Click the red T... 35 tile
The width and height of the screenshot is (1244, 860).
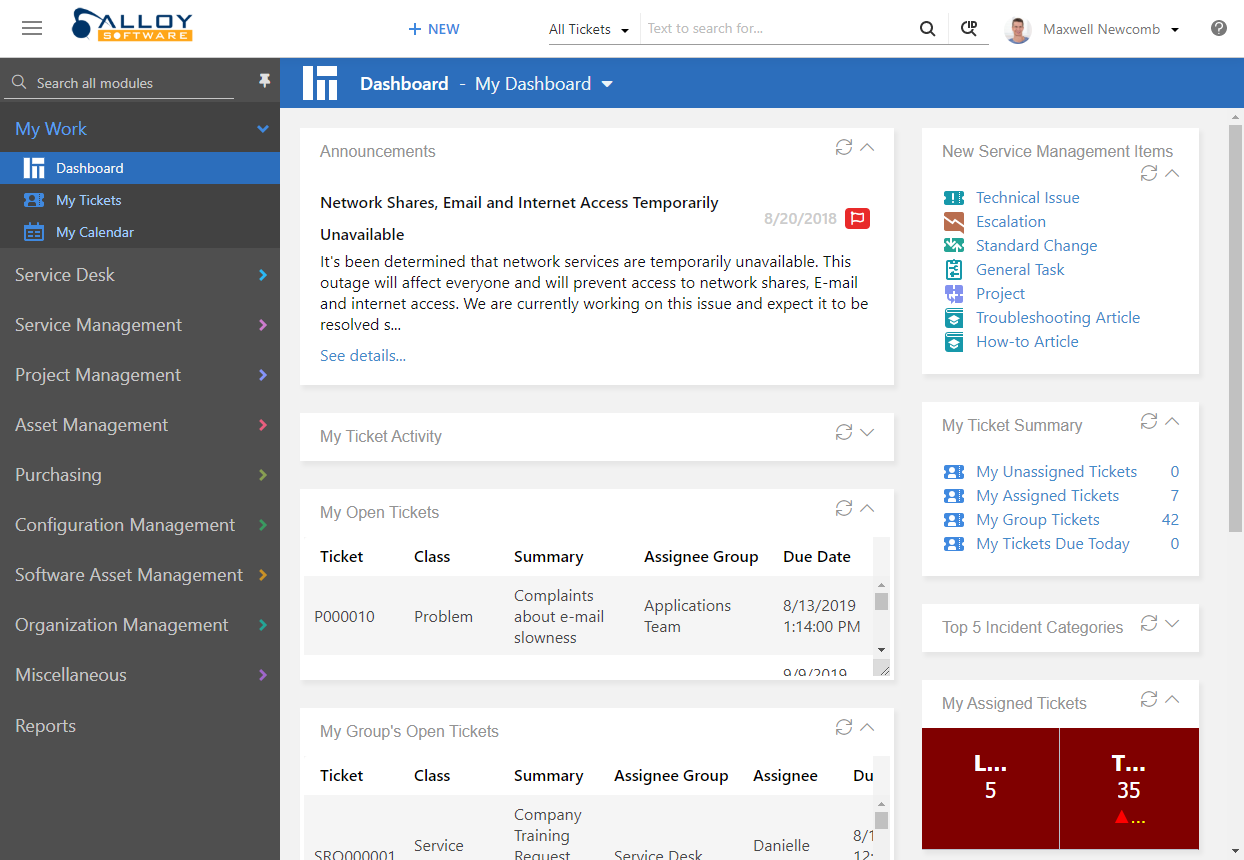click(x=1128, y=788)
